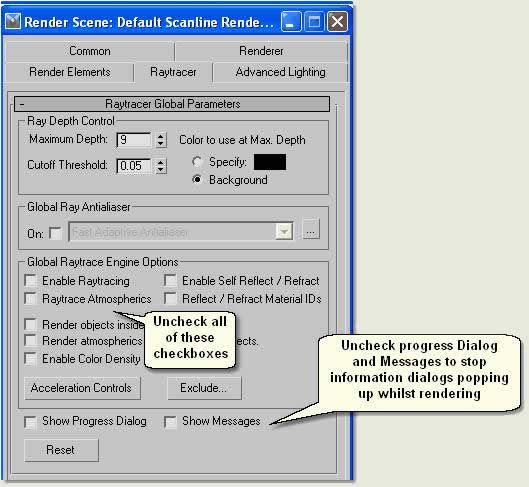Click the Cutoff Threshold input field

click(134, 166)
